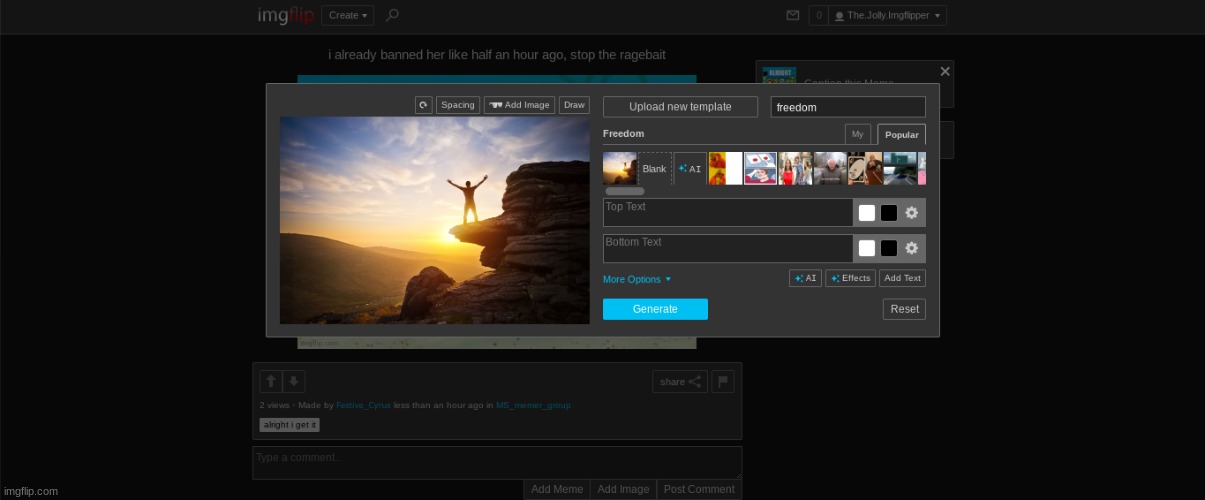Click the rotate image icon
Screen dimensions: 1205x500
pos(423,105)
